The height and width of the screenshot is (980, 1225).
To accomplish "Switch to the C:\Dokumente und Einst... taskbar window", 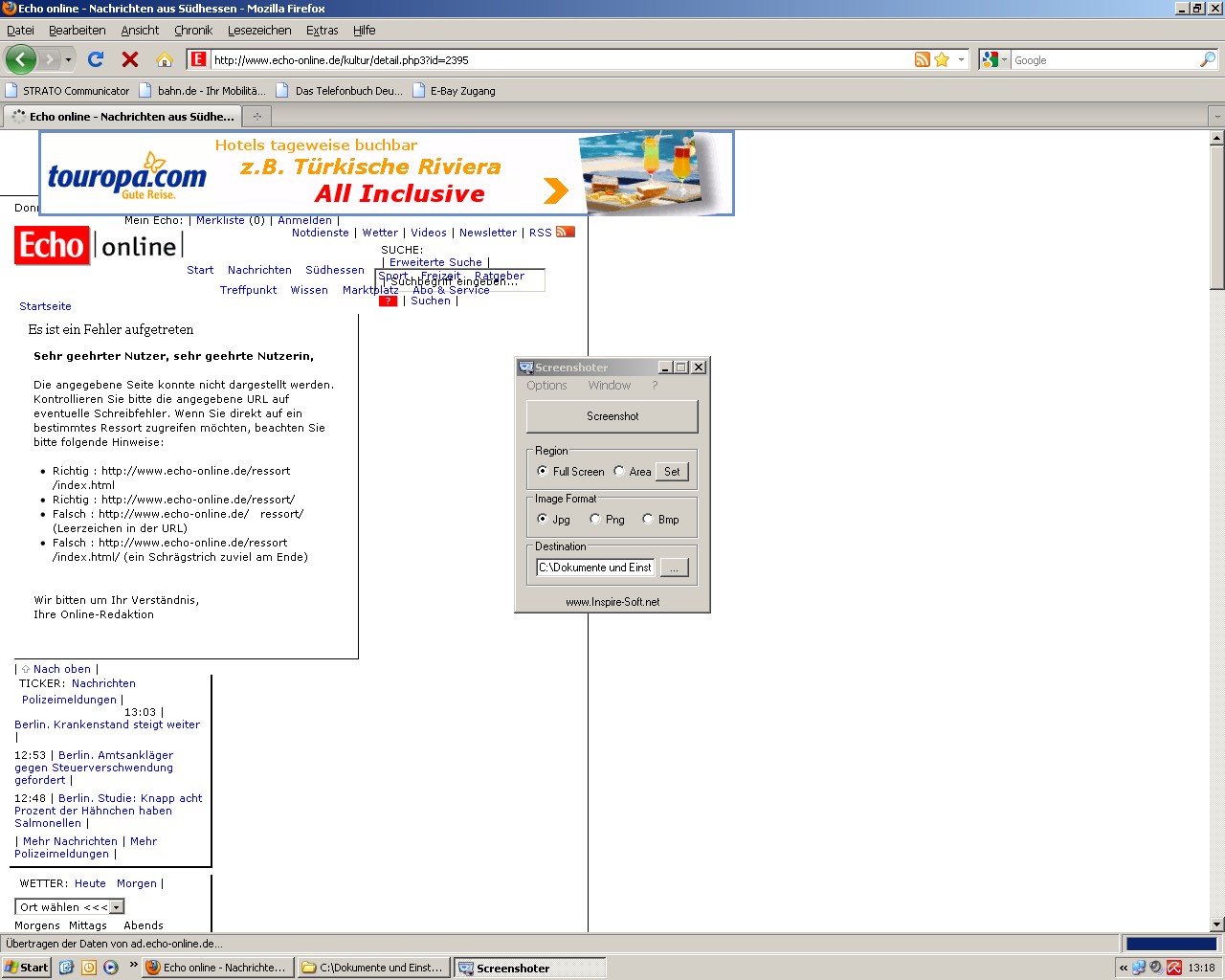I will (374, 968).
